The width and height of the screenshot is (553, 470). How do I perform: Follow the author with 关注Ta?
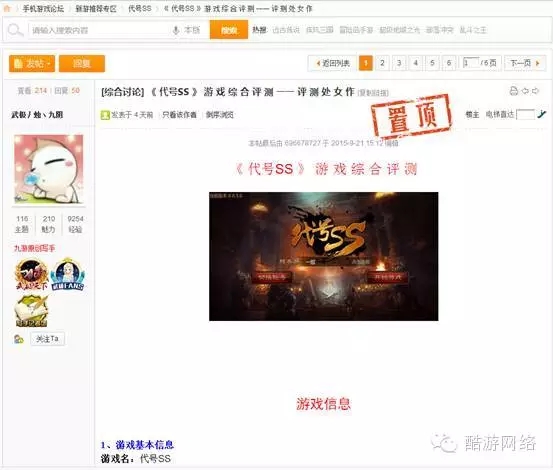click(x=47, y=339)
